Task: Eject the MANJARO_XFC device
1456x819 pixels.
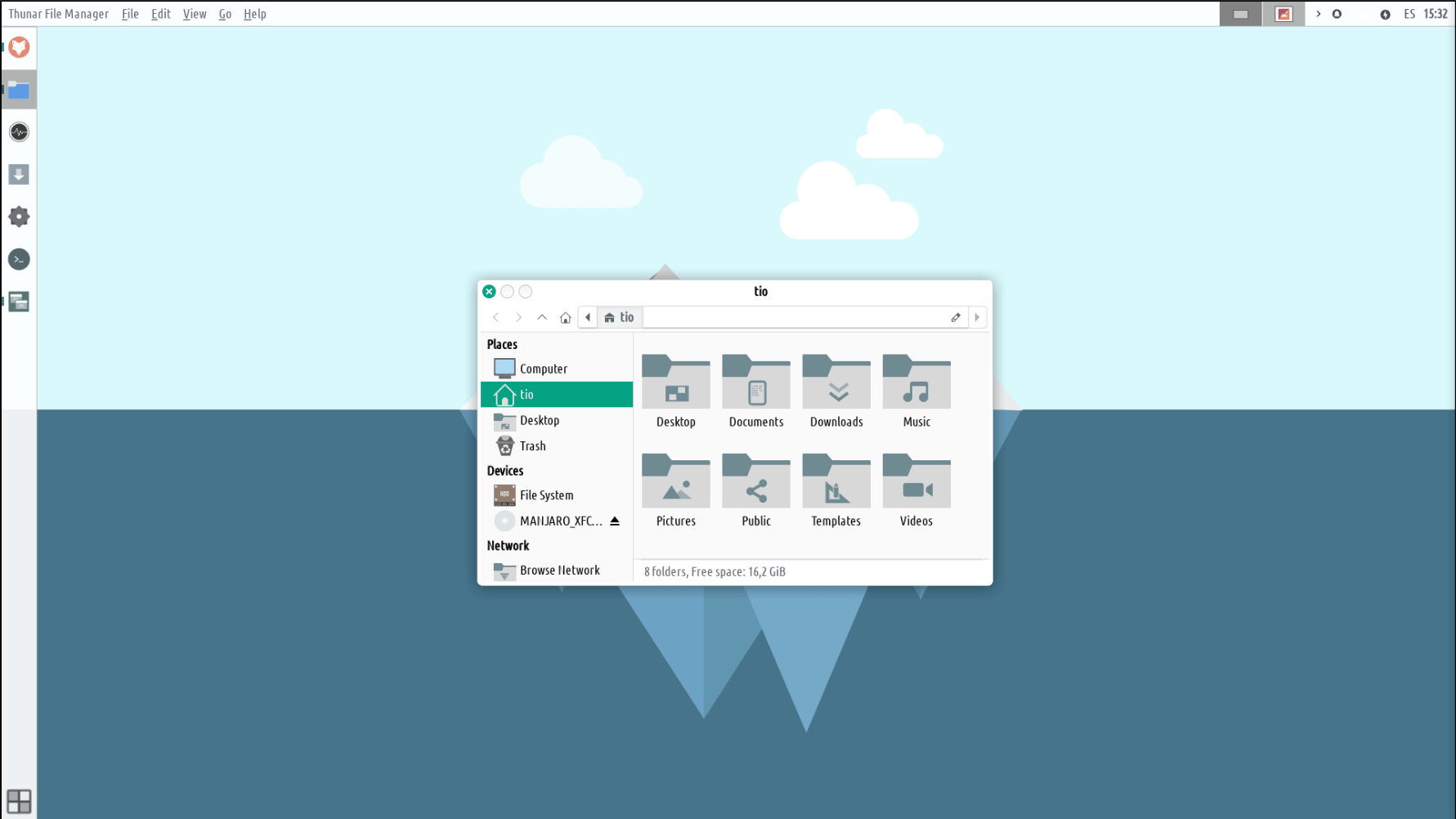Action: click(615, 521)
